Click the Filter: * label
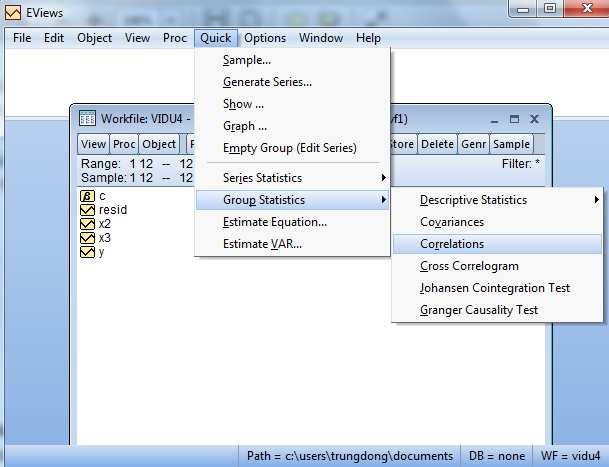This screenshot has height=467, width=609. [x=520, y=164]
